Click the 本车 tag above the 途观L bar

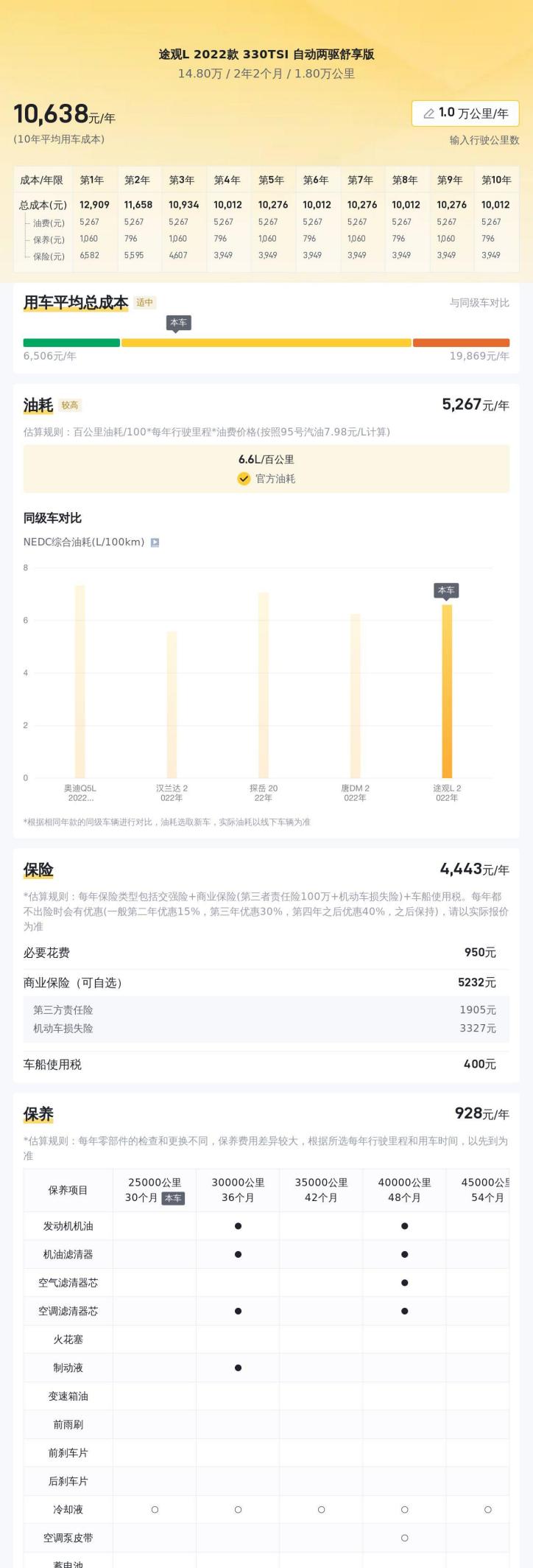446,591
